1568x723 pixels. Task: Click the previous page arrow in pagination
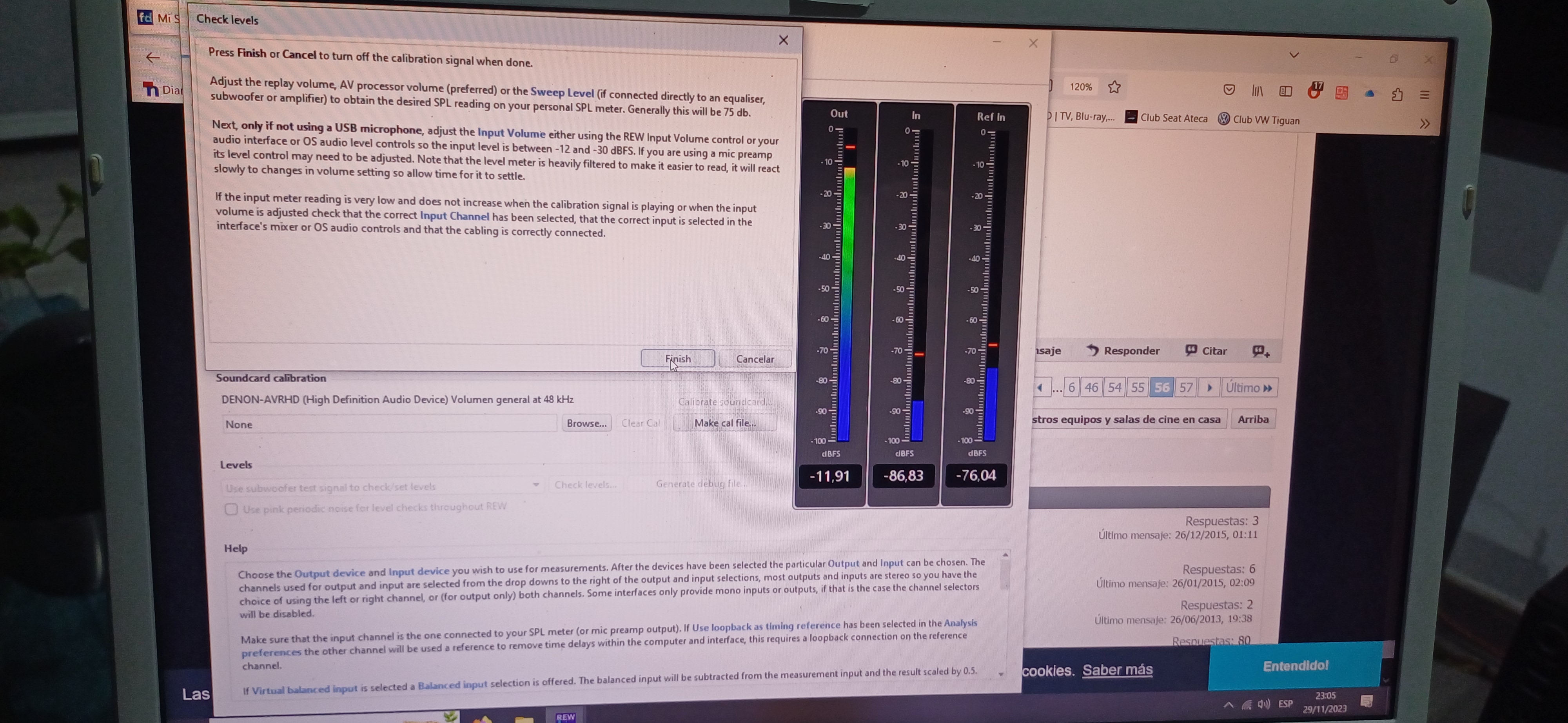point(1040,388)
